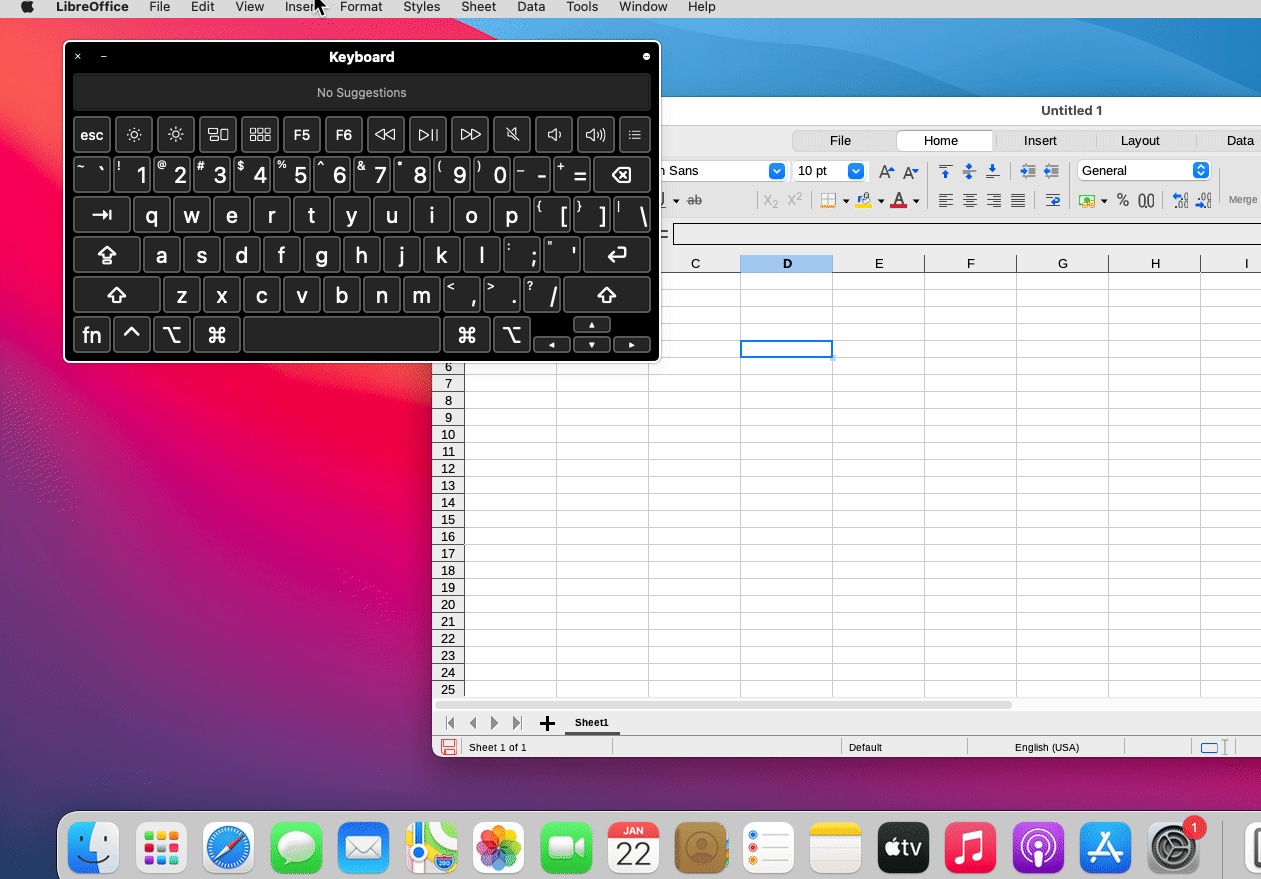Open the Tools menu in the menu bar

(582, 7)
